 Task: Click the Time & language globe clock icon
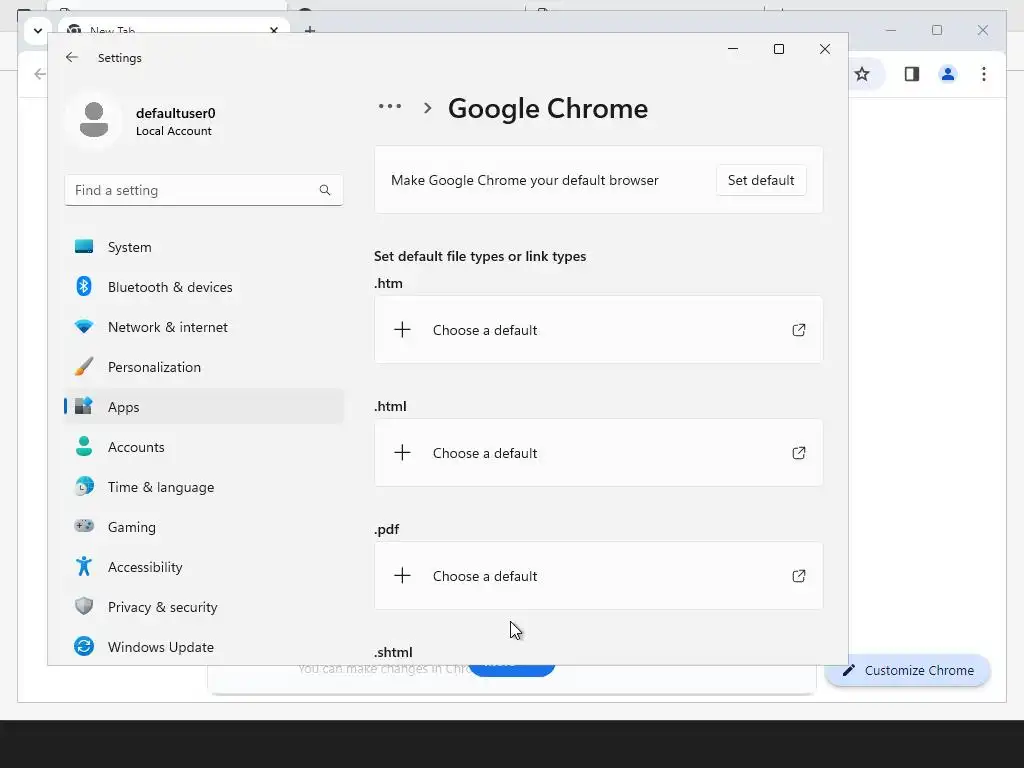pos(84,486)
